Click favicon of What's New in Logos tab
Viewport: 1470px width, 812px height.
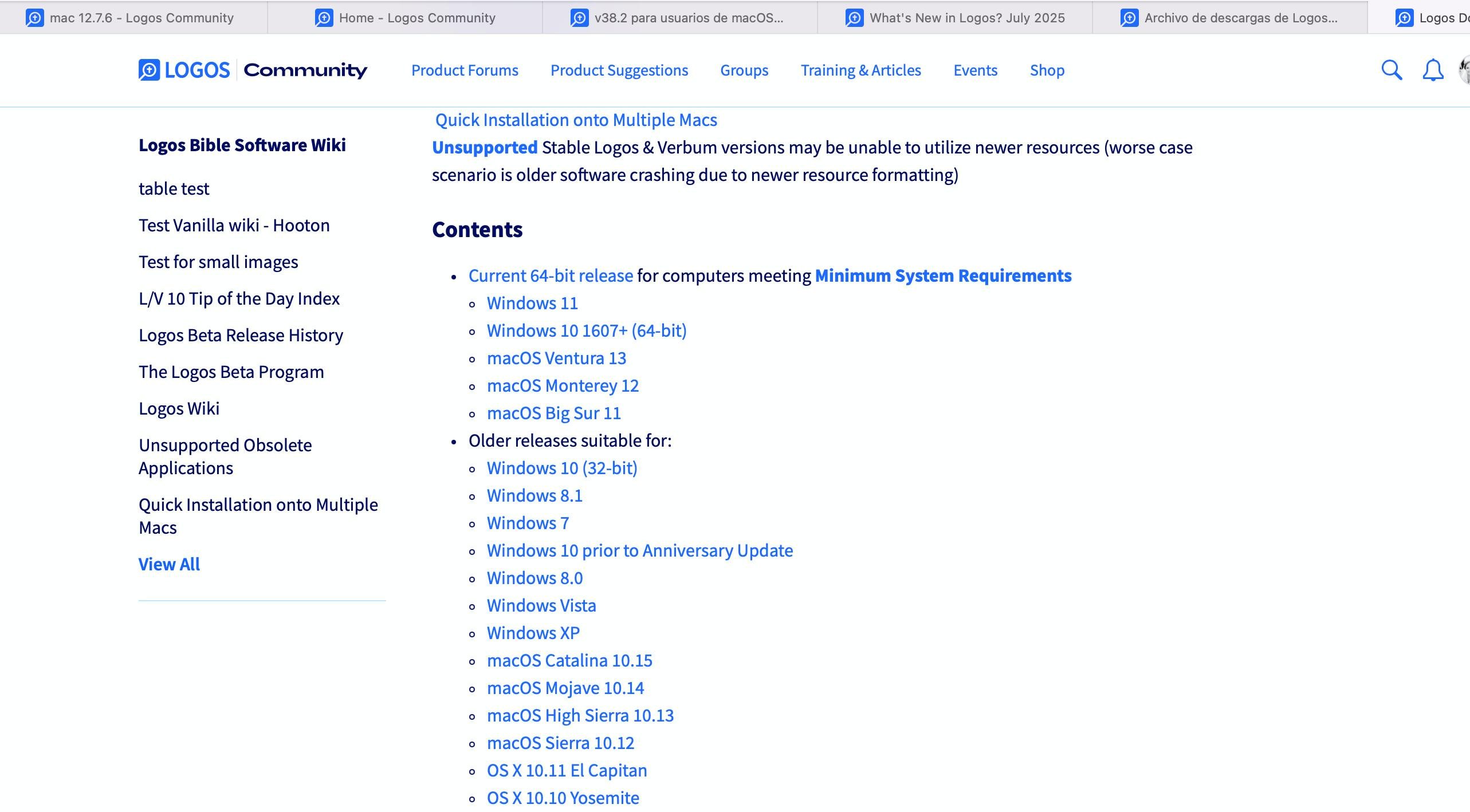pyautogui.click(x=855, y=18)
